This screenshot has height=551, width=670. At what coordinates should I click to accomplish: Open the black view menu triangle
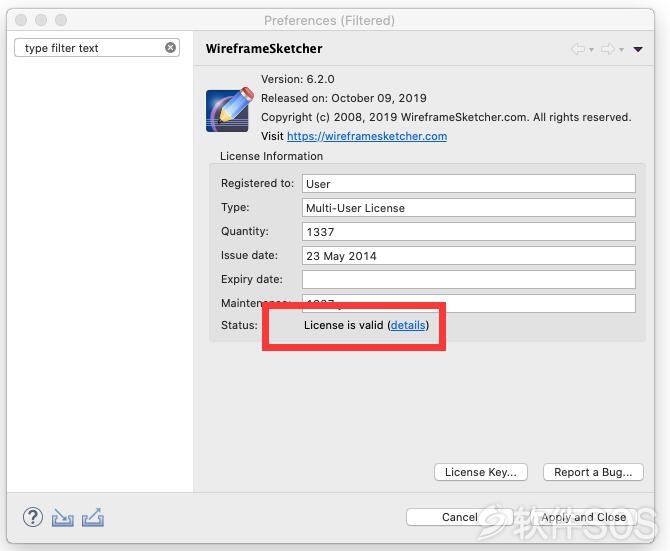638,50
